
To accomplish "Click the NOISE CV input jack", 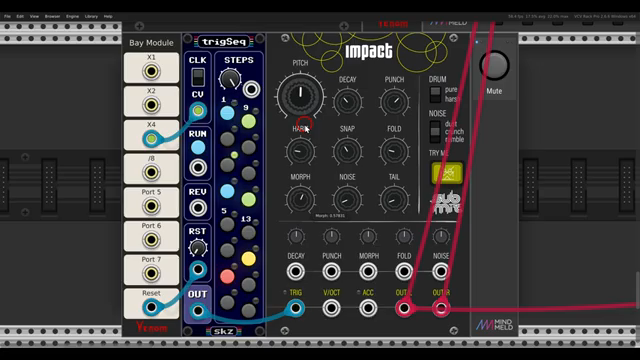I will pyautogui.click(x=441, y=271).
